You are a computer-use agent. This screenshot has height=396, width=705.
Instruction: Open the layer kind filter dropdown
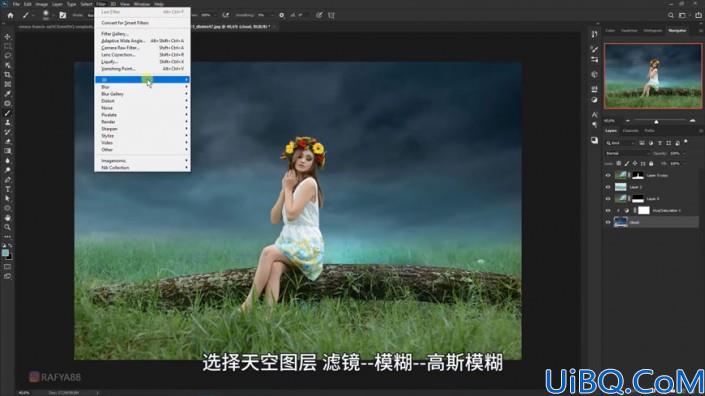[x=620, y=143]
